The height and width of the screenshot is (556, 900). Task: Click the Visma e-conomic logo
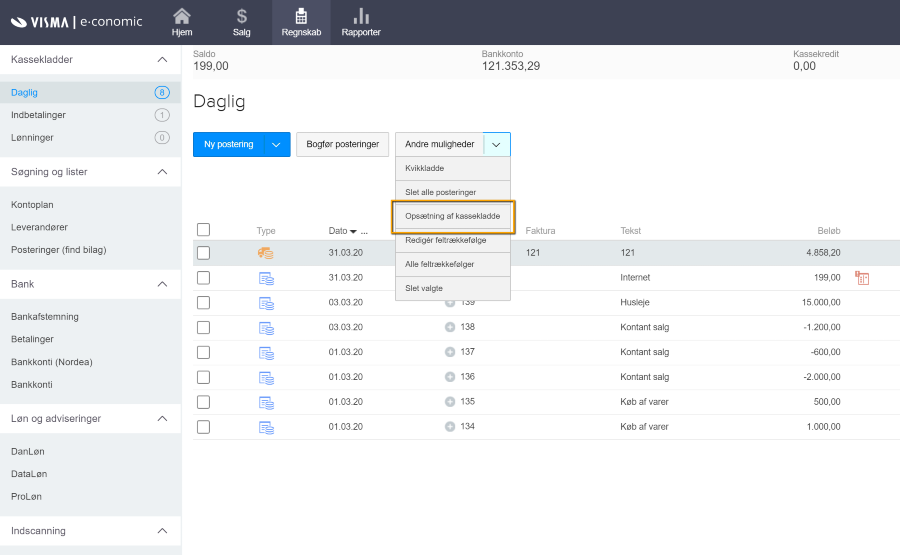coord(76,22)
